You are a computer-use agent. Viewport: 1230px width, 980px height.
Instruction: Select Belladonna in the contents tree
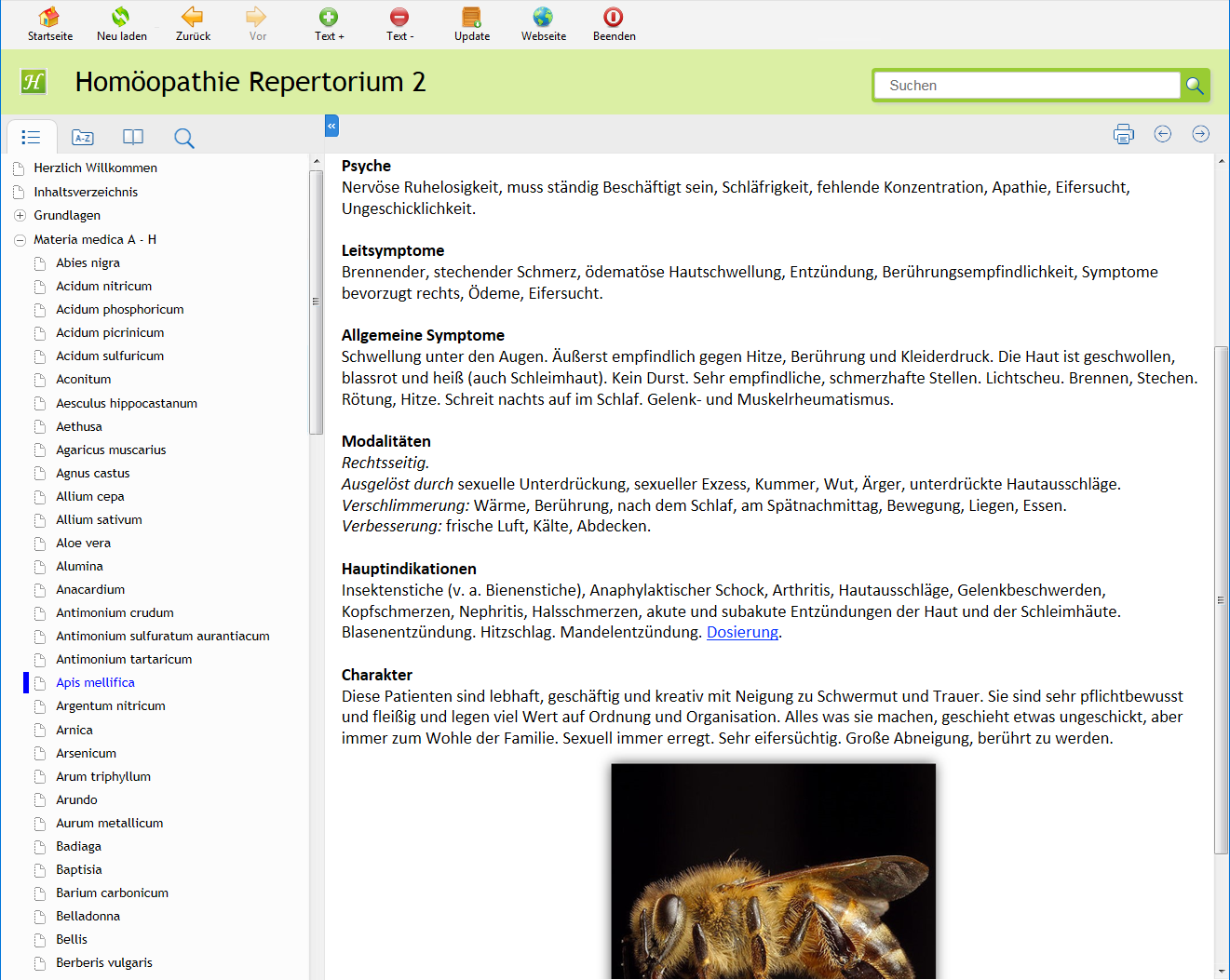pos(88,916)
